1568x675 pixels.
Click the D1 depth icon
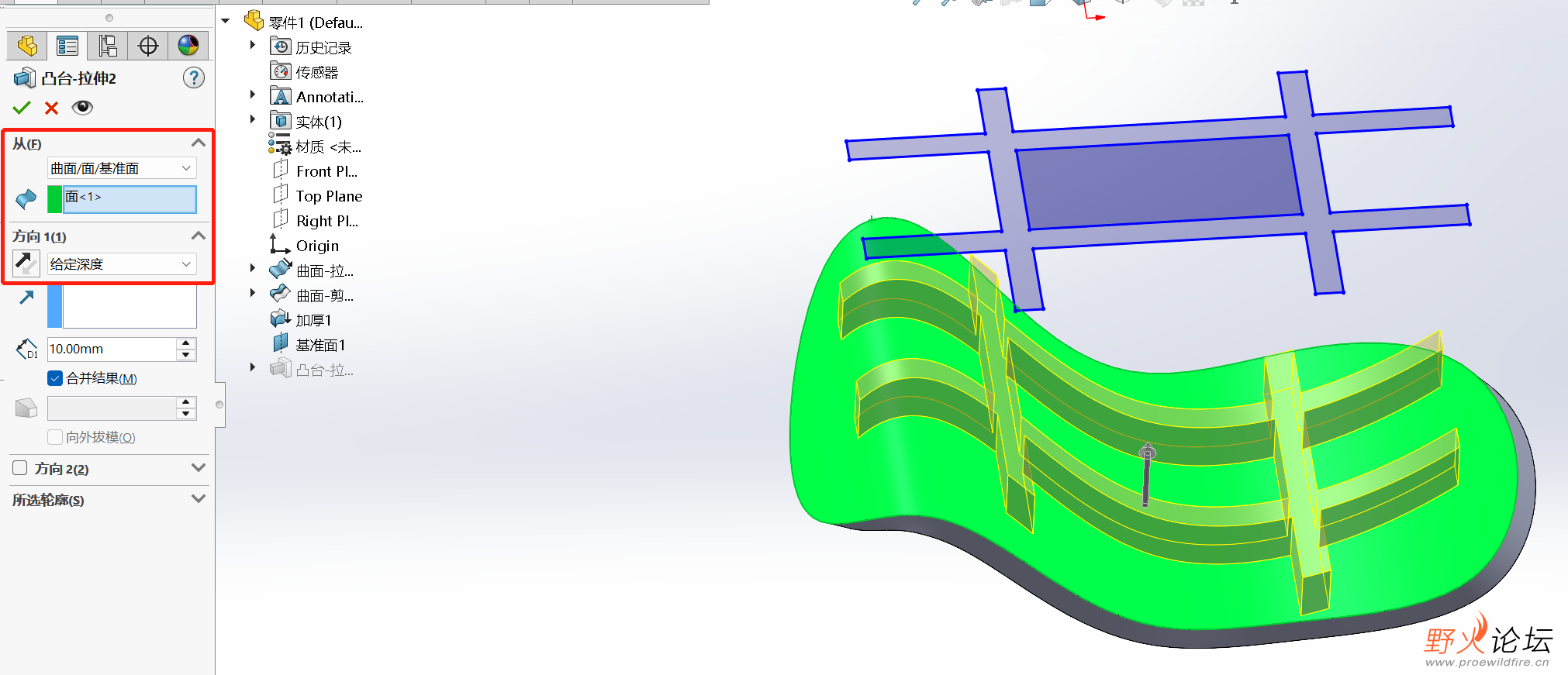26,350
